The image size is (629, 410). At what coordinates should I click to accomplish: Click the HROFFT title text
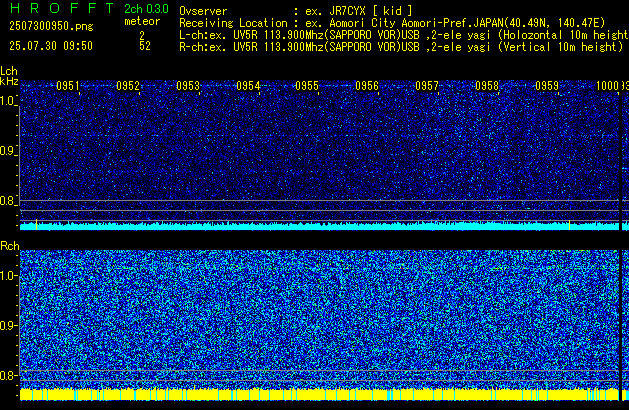[x=62, y=8]
